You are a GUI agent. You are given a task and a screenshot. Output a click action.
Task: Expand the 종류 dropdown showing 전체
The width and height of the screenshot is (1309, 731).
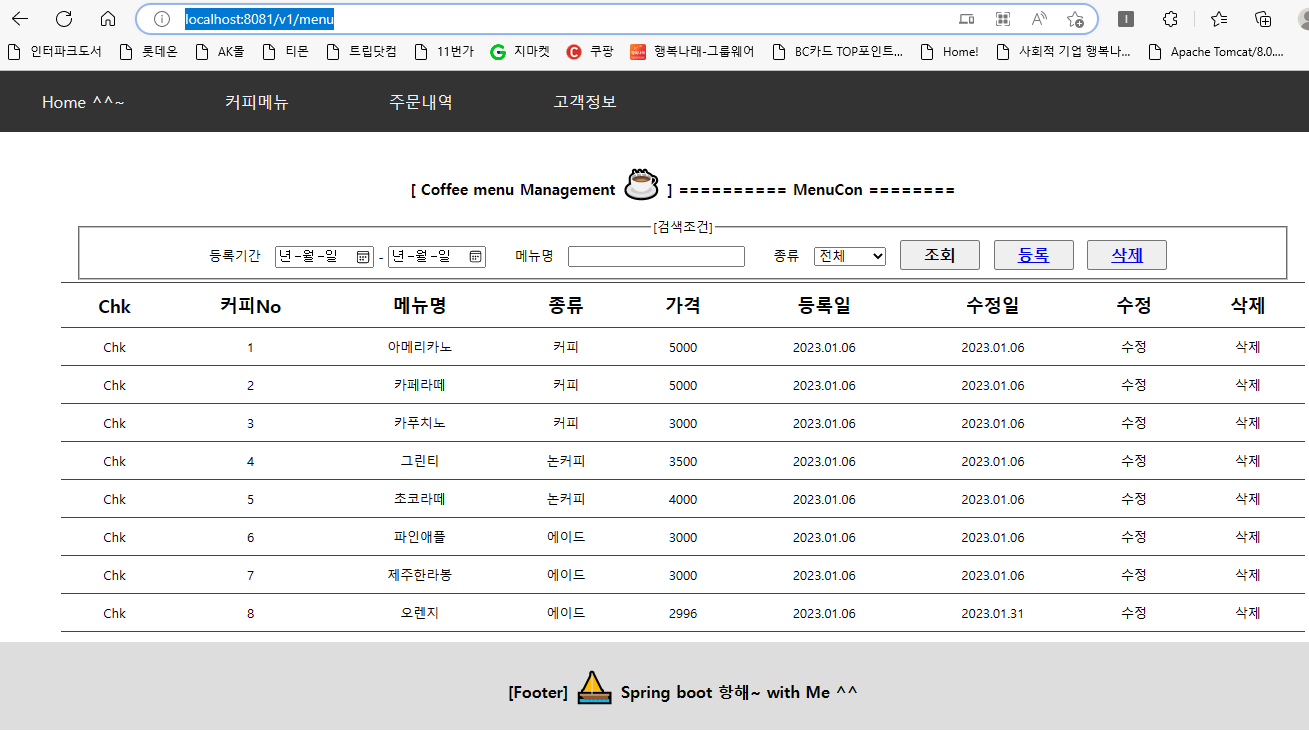(850, 256)
